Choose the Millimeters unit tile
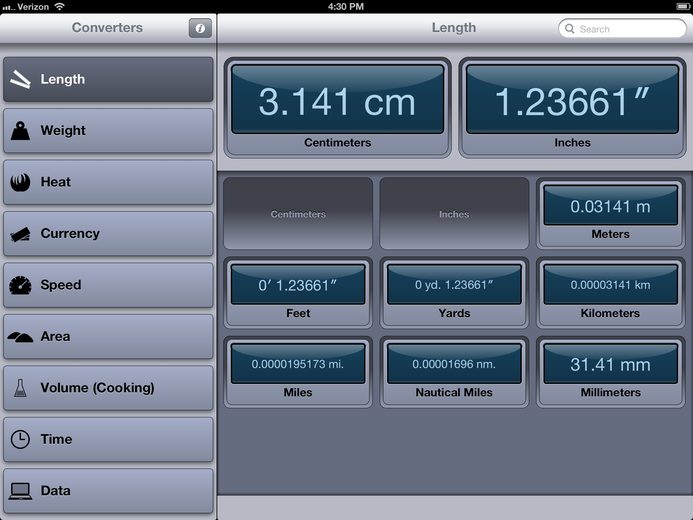Viewport: 693px width, 520px height. click(x=610, y=372)
